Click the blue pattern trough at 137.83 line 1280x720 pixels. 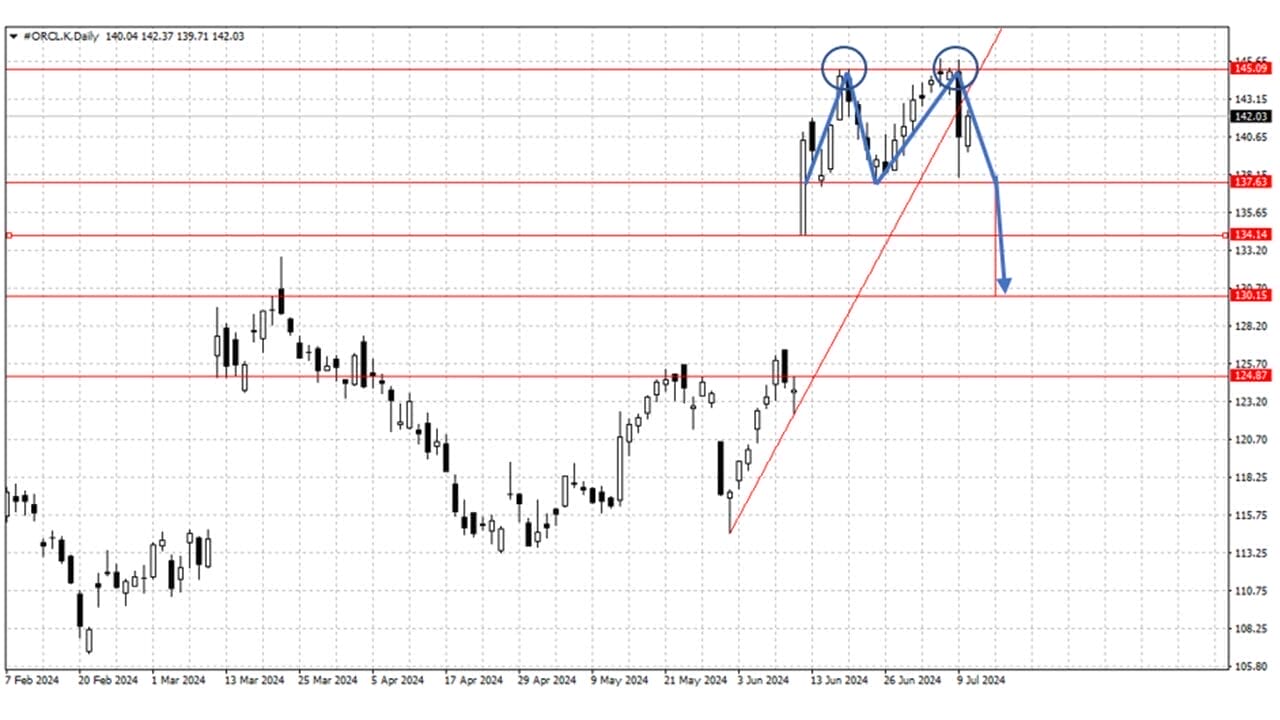(x=877, y=182)
